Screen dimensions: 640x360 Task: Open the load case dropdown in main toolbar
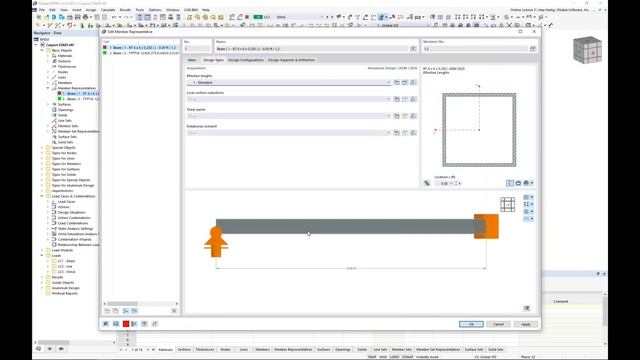pyautogui.click(x=322, y=17)
